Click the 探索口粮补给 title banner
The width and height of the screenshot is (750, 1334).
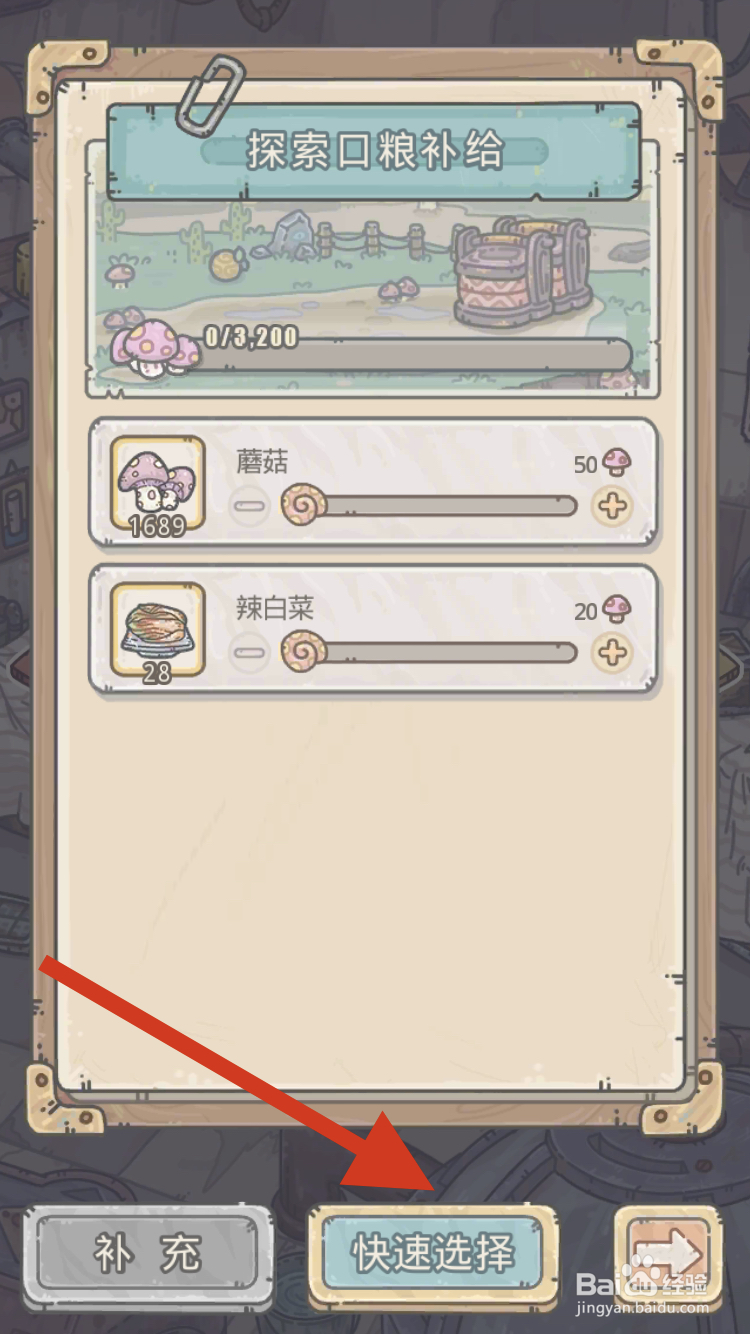pos(374,151)
